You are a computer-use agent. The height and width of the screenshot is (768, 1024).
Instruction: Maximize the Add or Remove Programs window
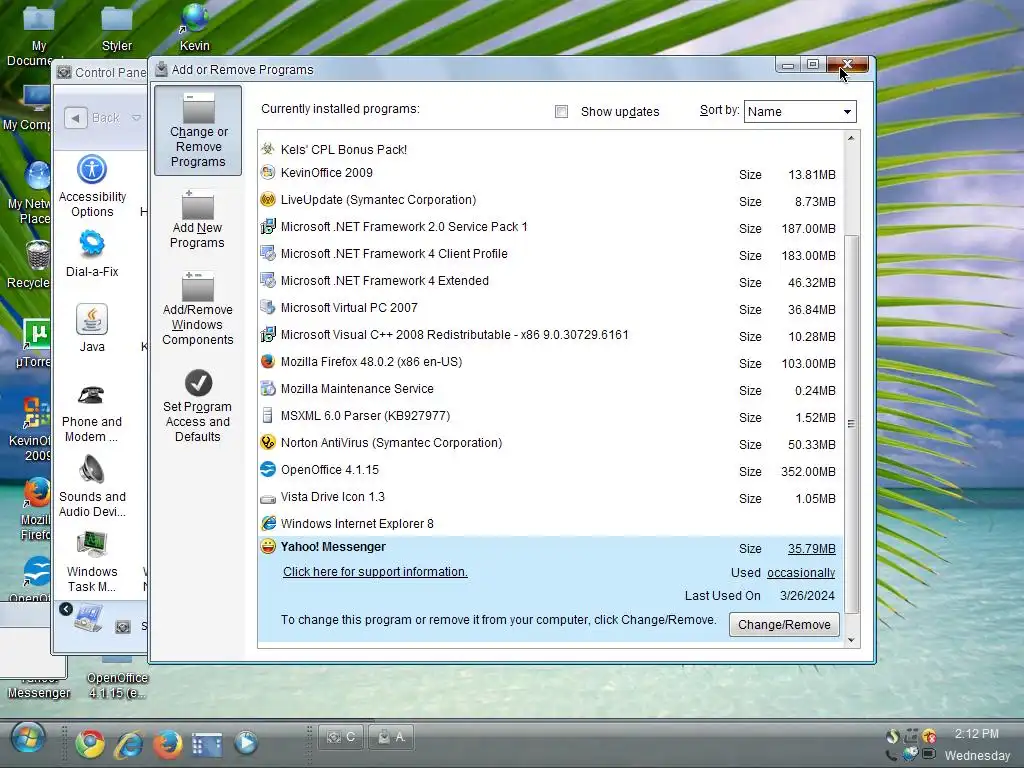coord(813,64)
